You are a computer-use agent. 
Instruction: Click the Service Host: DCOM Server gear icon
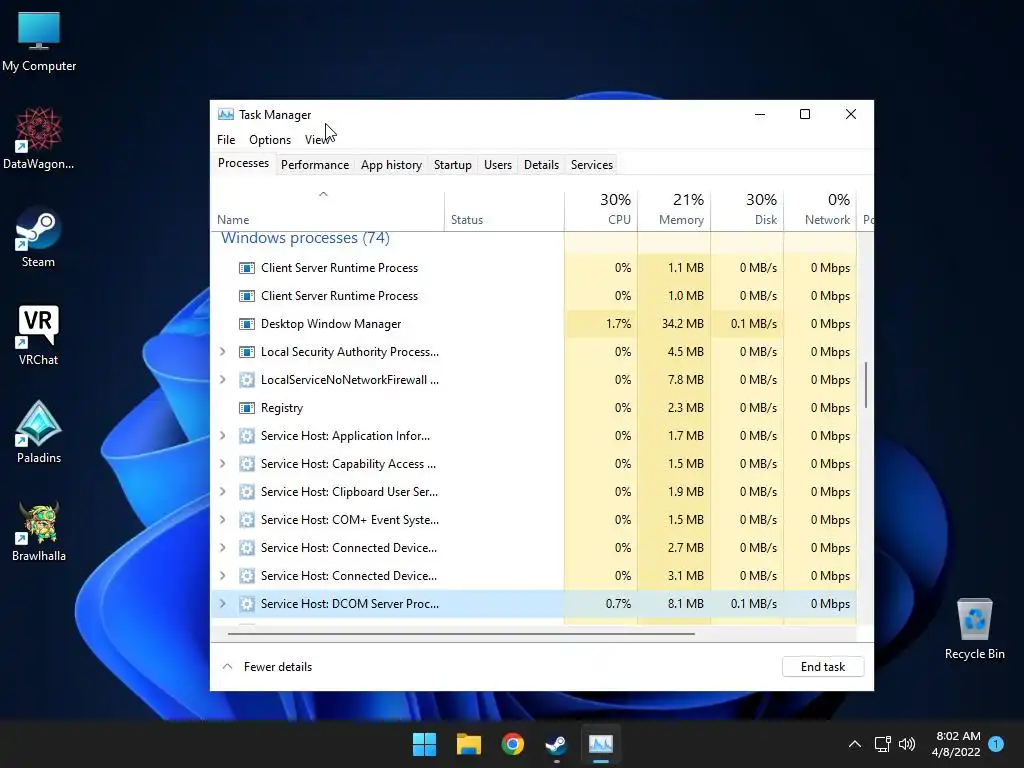point(247,604)
